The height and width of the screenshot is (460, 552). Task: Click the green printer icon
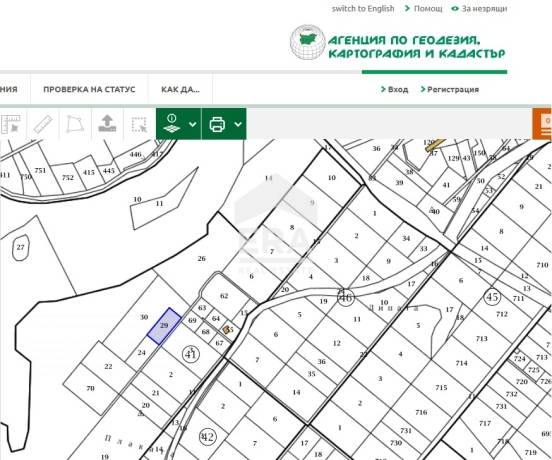[x=217, y=124]
